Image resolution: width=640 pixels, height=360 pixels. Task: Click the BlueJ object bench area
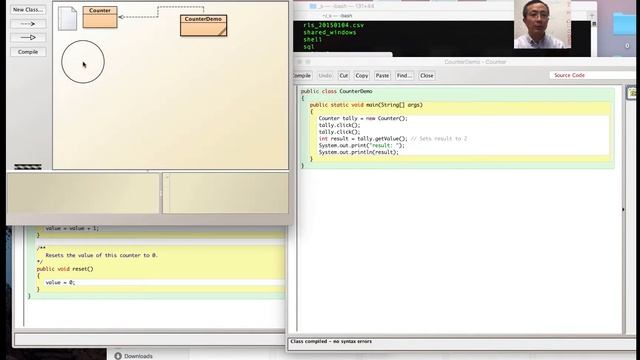coord(83,193)
